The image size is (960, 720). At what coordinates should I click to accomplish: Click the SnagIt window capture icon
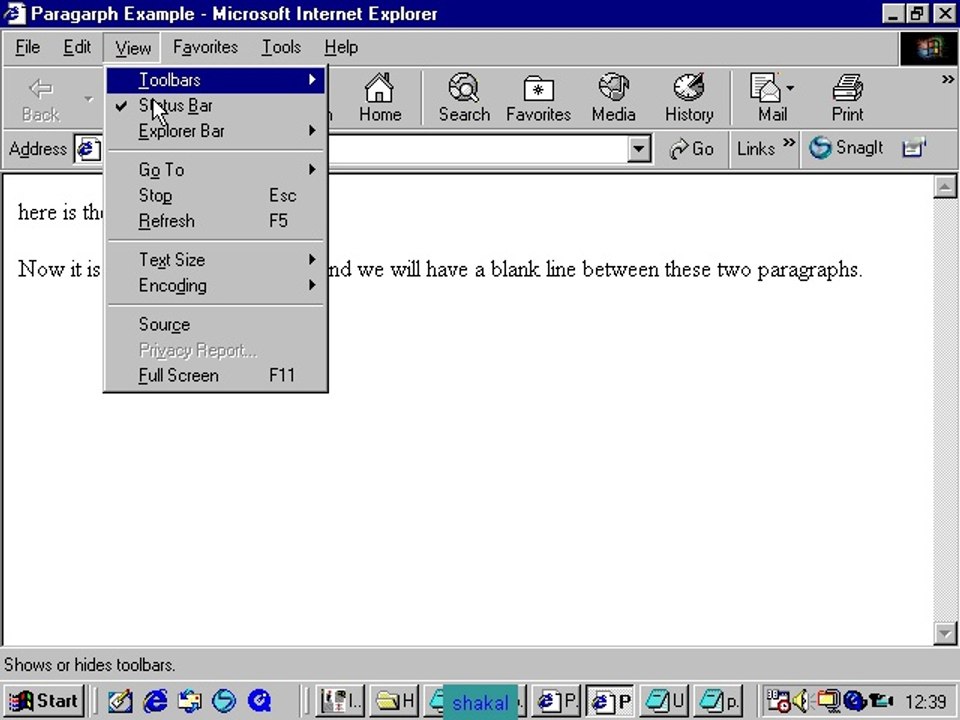(x=913, y=148)
